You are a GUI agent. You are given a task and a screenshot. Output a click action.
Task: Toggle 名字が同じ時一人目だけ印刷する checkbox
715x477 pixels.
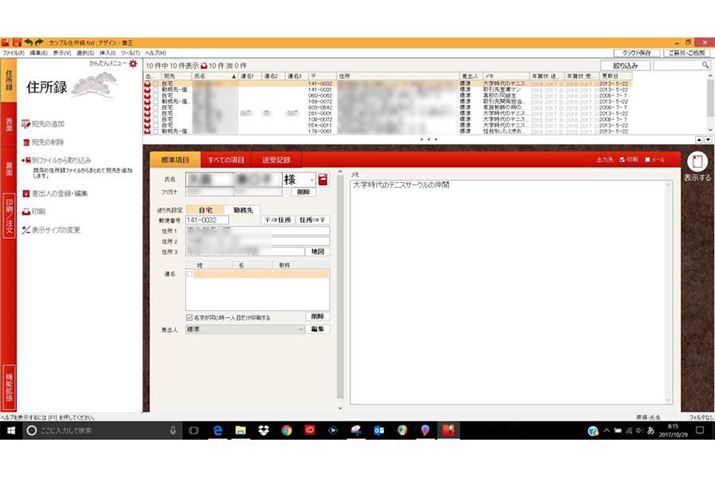click(190, 317)
